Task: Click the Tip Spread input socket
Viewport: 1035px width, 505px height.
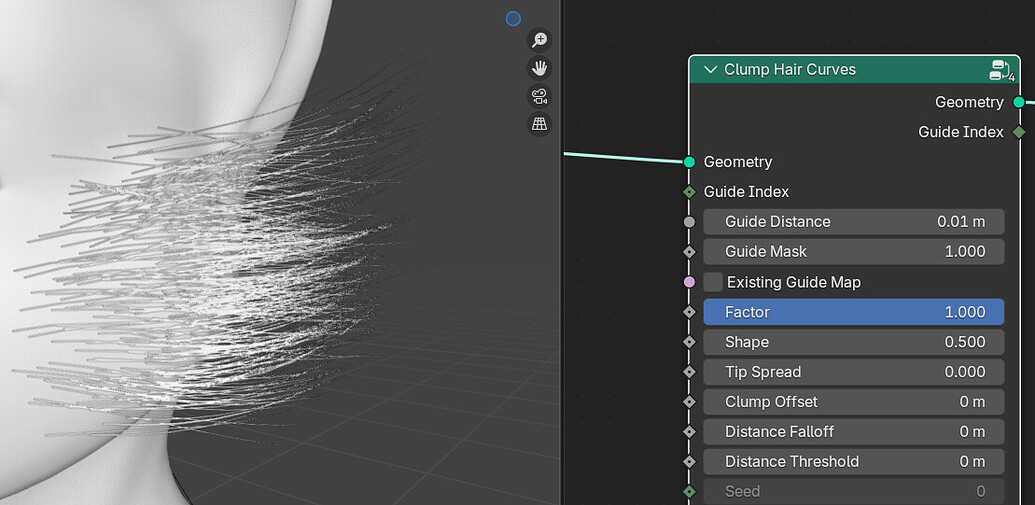Action: 690,372
